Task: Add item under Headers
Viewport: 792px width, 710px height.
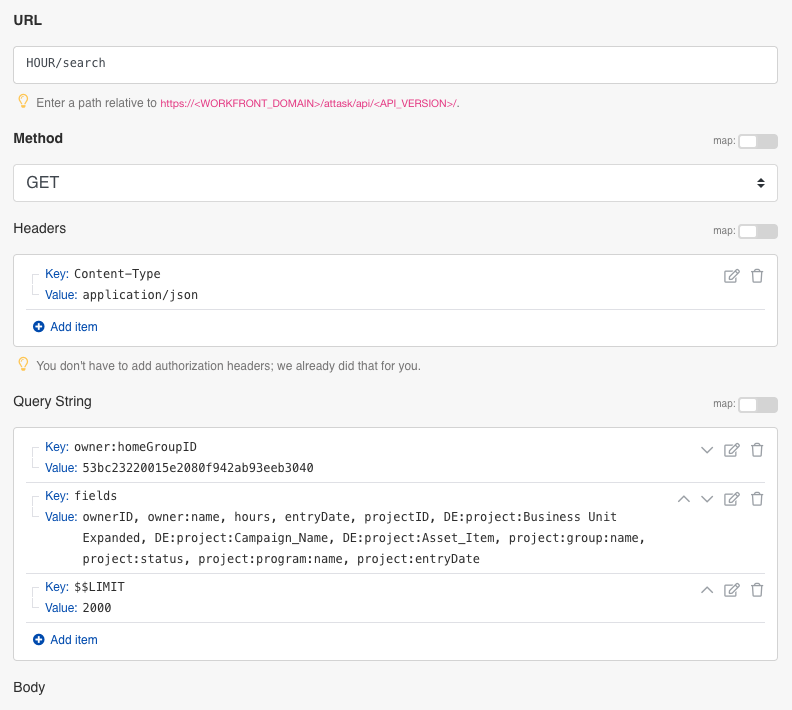Action: 65,327
